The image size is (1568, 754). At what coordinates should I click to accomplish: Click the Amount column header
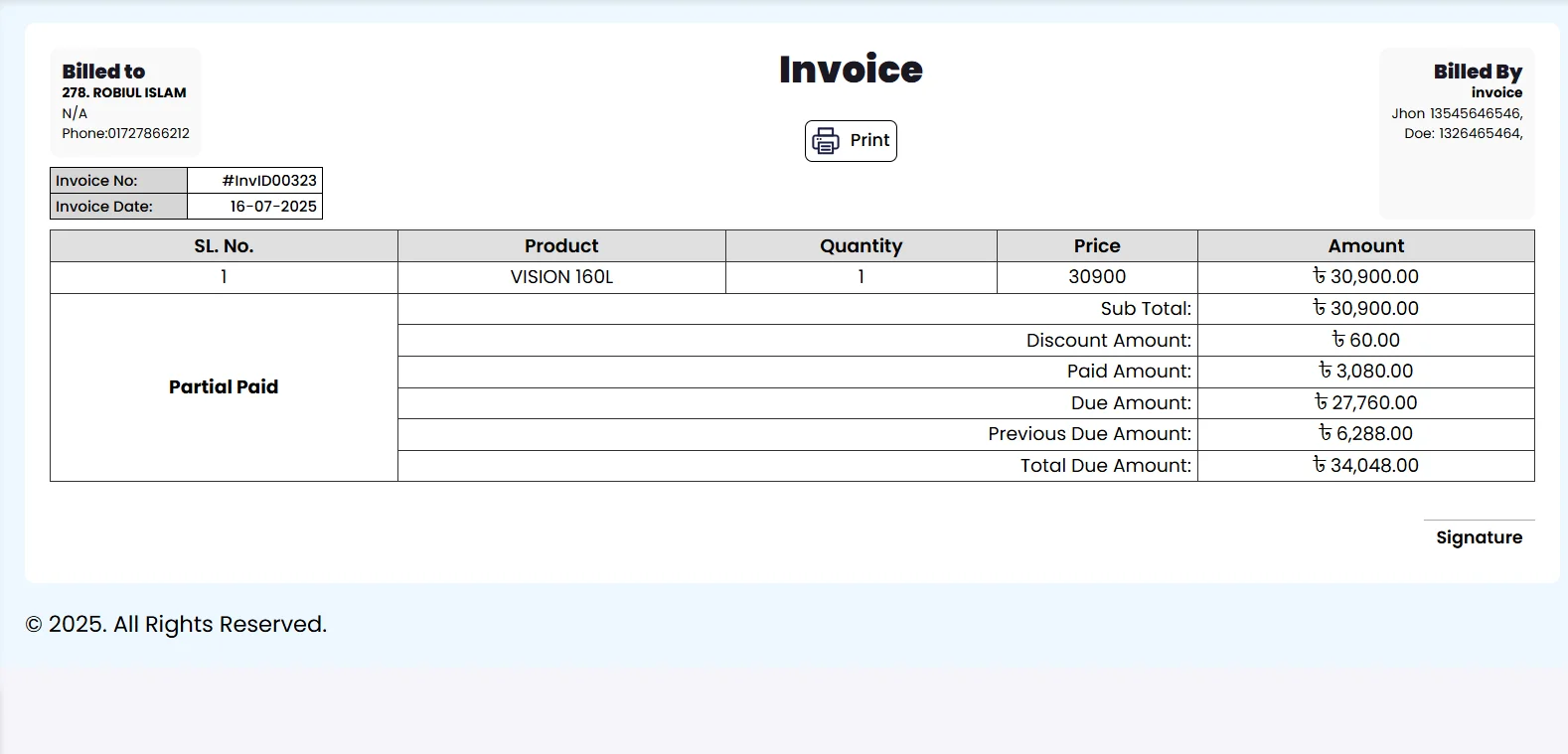pos(1365,246)
